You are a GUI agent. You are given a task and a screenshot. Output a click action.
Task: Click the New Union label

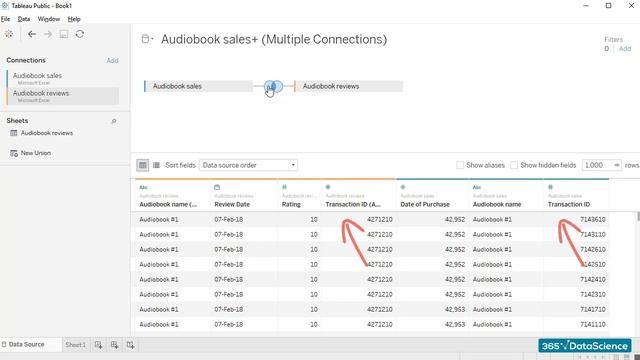[x=36, y=153]
